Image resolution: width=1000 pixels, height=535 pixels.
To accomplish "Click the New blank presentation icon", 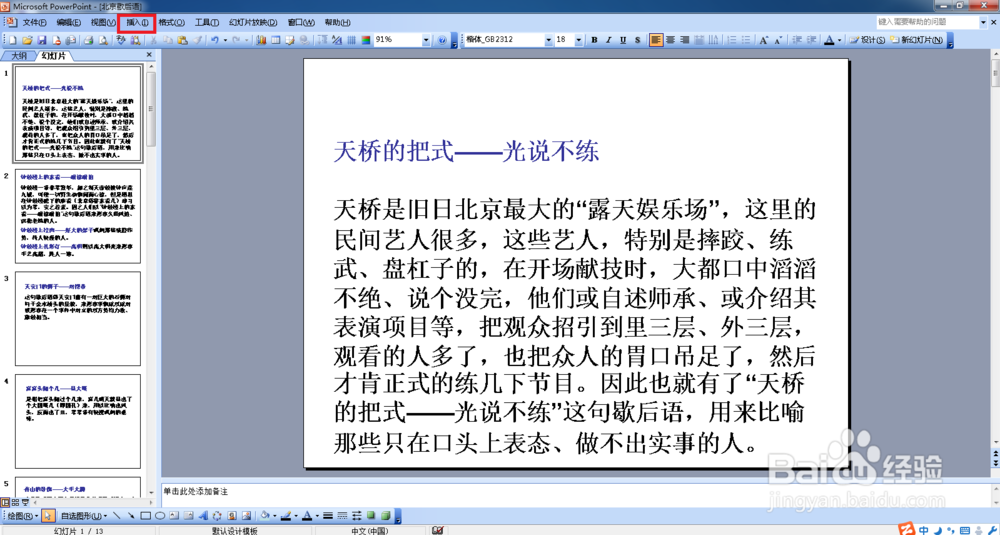I will point(12,40).
